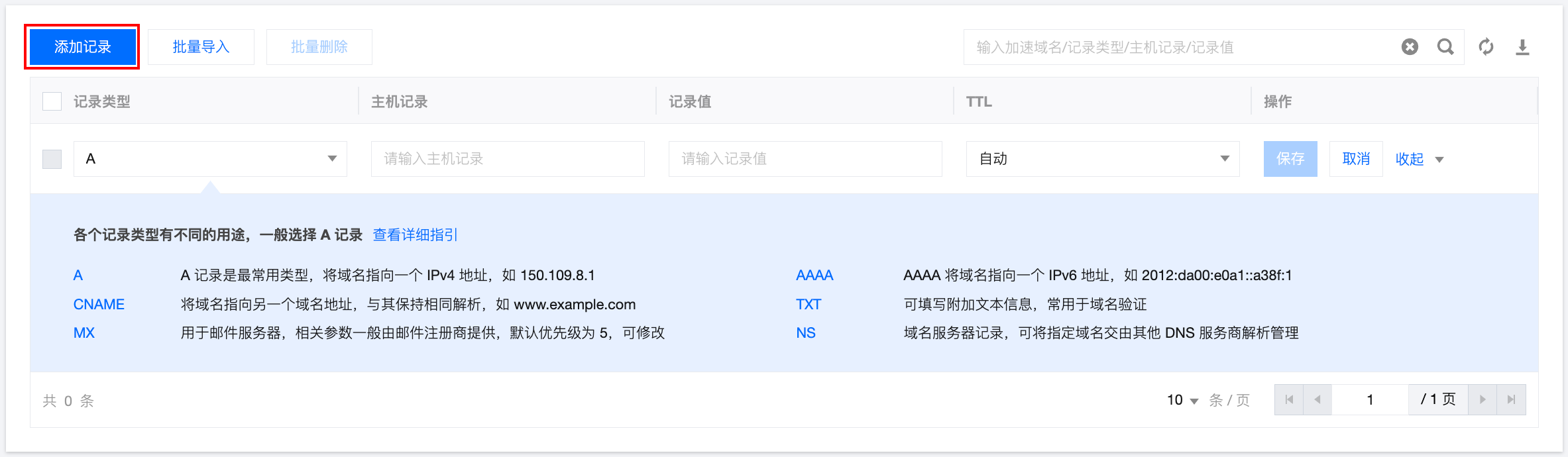Image resolution: width=1568 pixels, height=457 pixels.
Task: Choose the CNAME record type link
Action: [x=99, y=304]
